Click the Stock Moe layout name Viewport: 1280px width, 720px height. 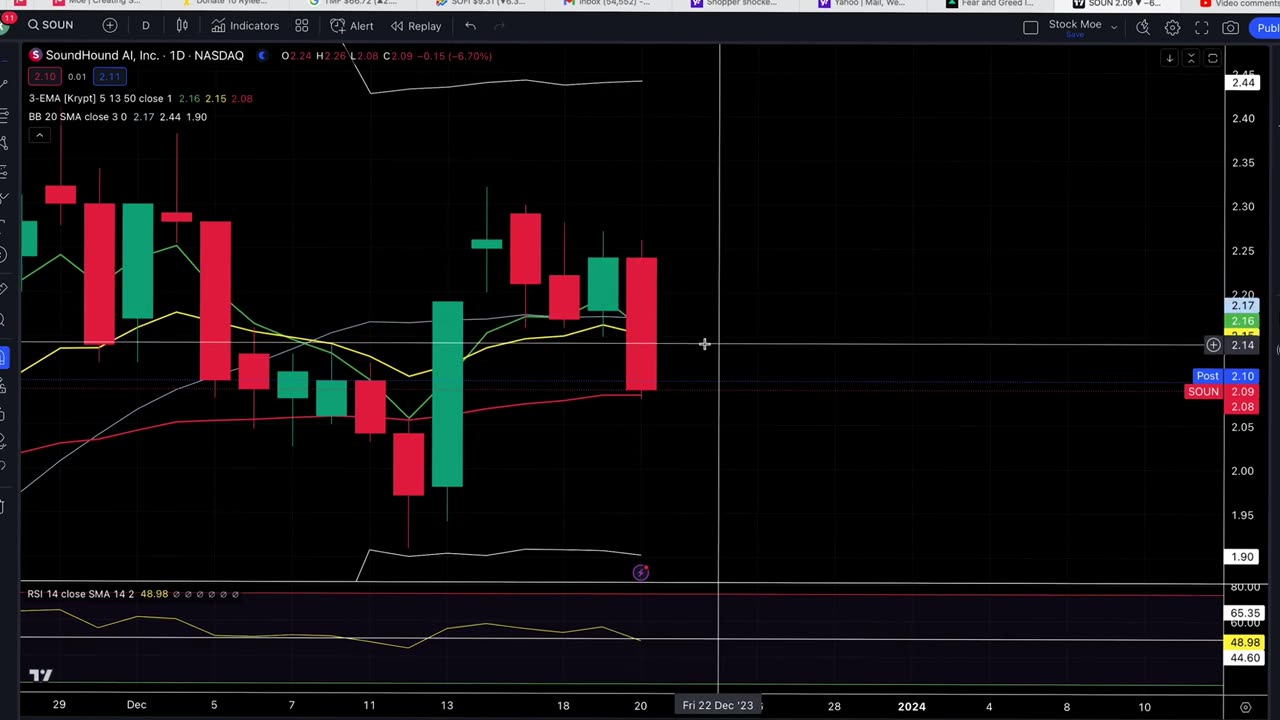(1074, 23)
